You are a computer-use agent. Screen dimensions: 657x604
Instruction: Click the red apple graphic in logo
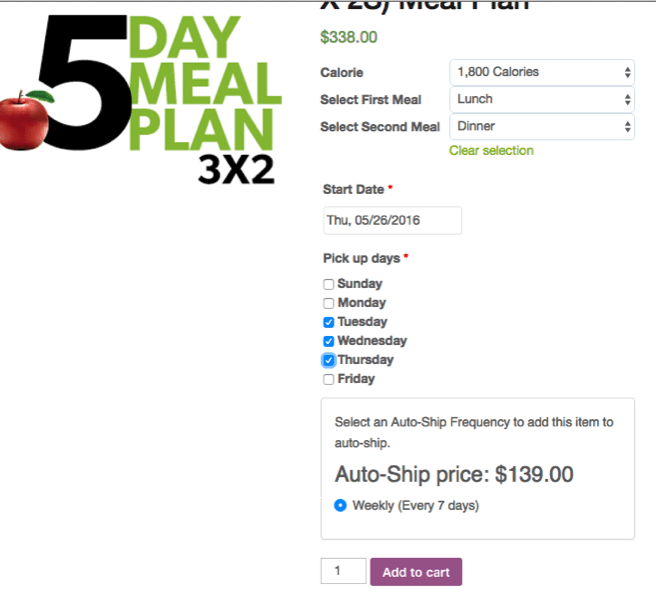pos(26,120)
